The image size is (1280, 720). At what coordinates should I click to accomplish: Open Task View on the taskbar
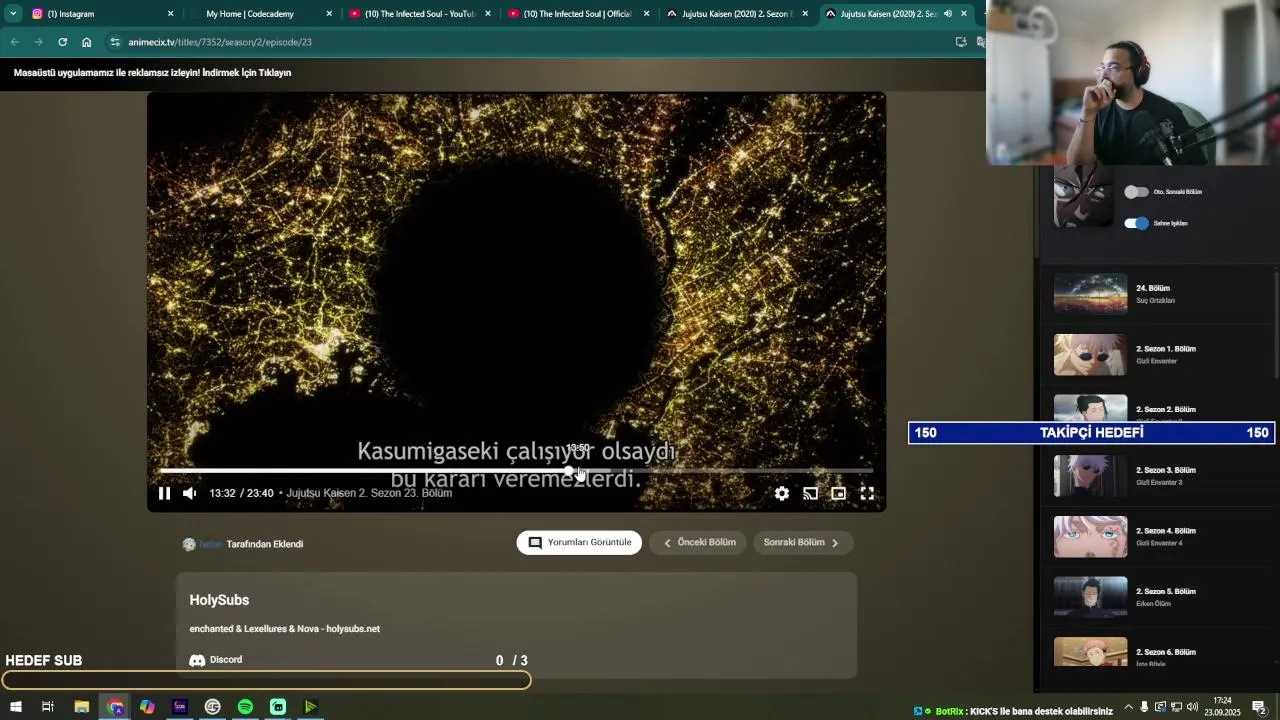pyautogui.click(x=48, y=707)
